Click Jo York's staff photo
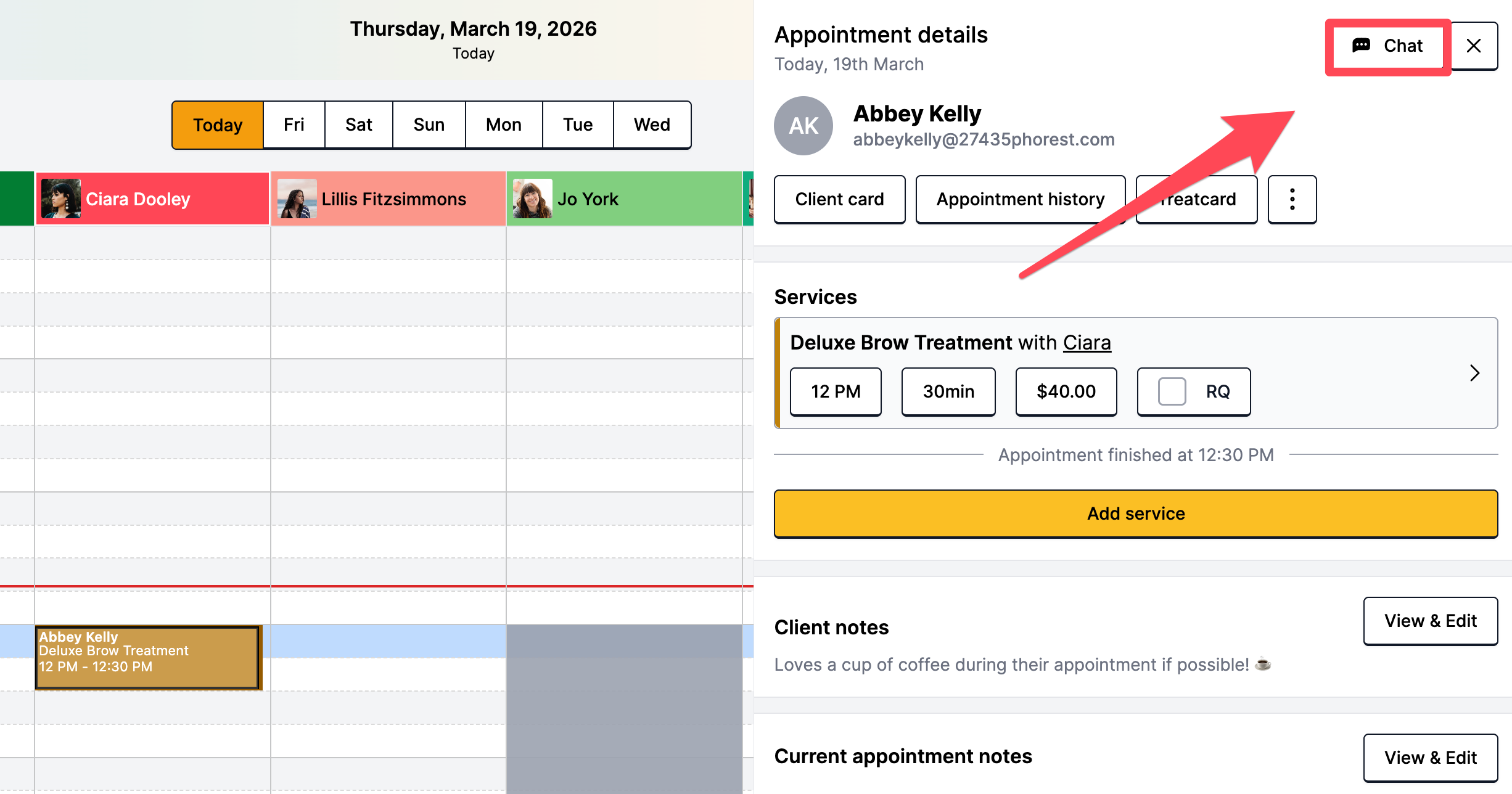The height and width of the screenshot is (794, 1512). [x=533, y=198]
